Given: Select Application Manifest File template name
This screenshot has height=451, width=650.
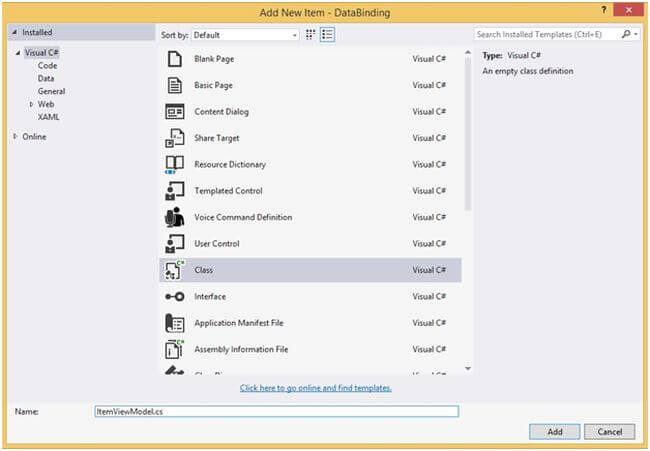Looking at the screenshot, I should click(239, 323).
